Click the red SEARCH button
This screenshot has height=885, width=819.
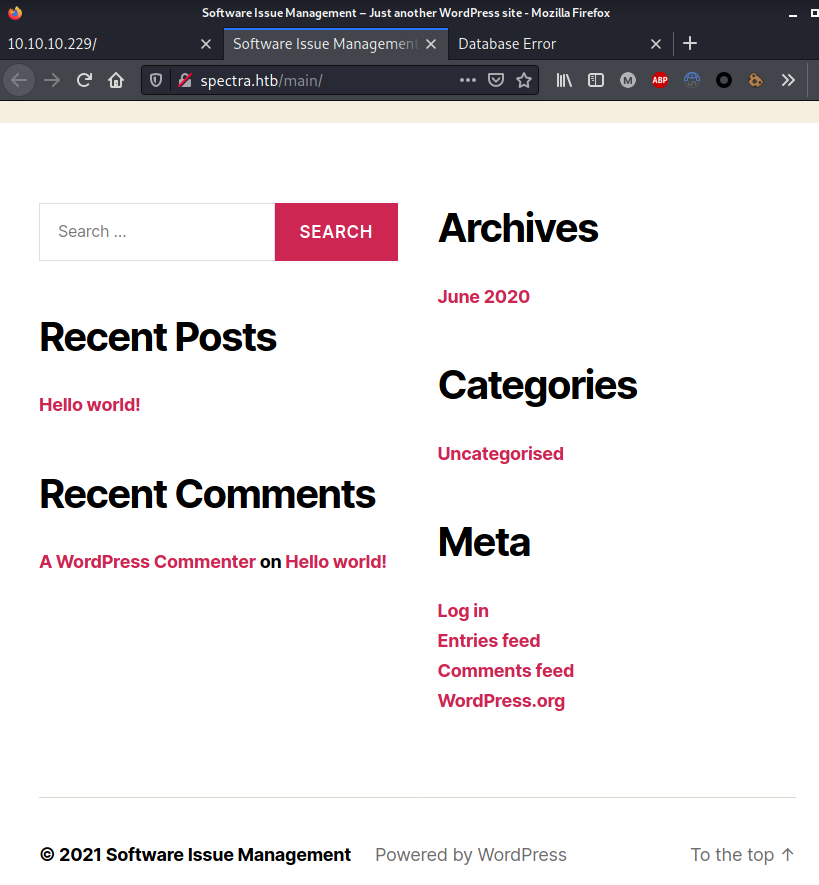coord(336,232)
